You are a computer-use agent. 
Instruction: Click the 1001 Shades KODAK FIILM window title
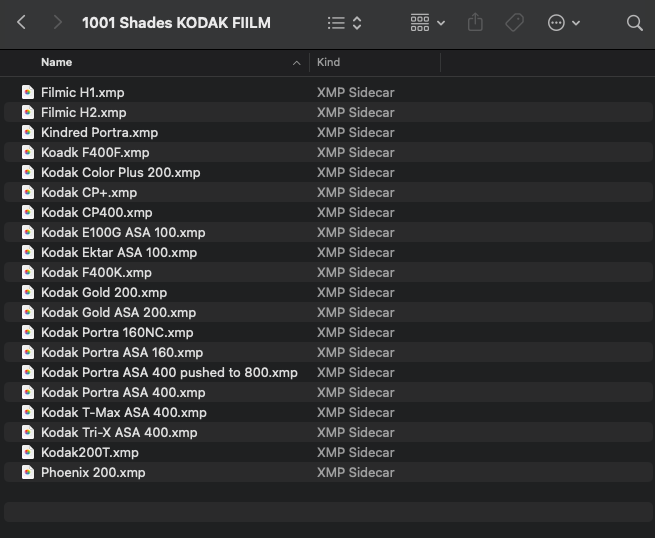pyautogui.click(x=176, y=22)
